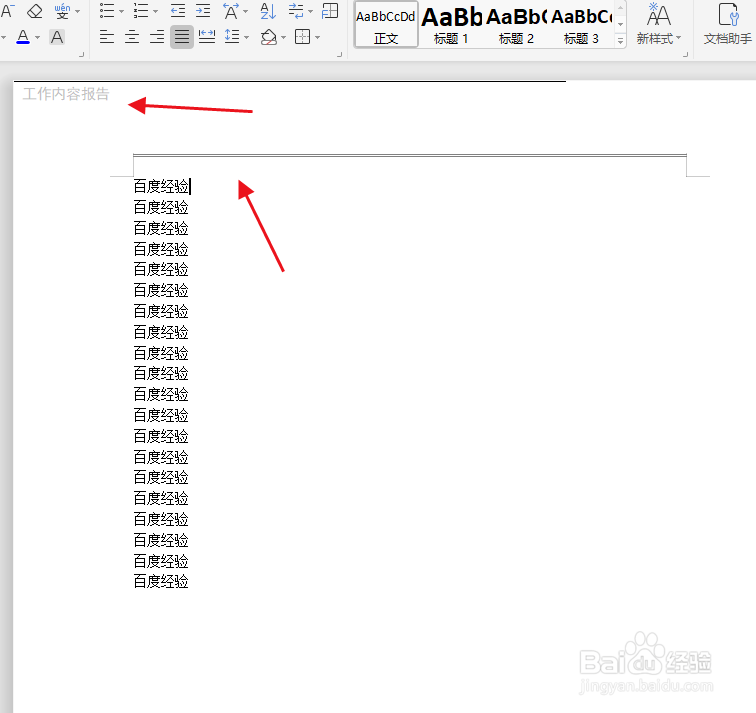Apply distributed alignment to paragraph

pyautogui.click(x=207, y=37)
